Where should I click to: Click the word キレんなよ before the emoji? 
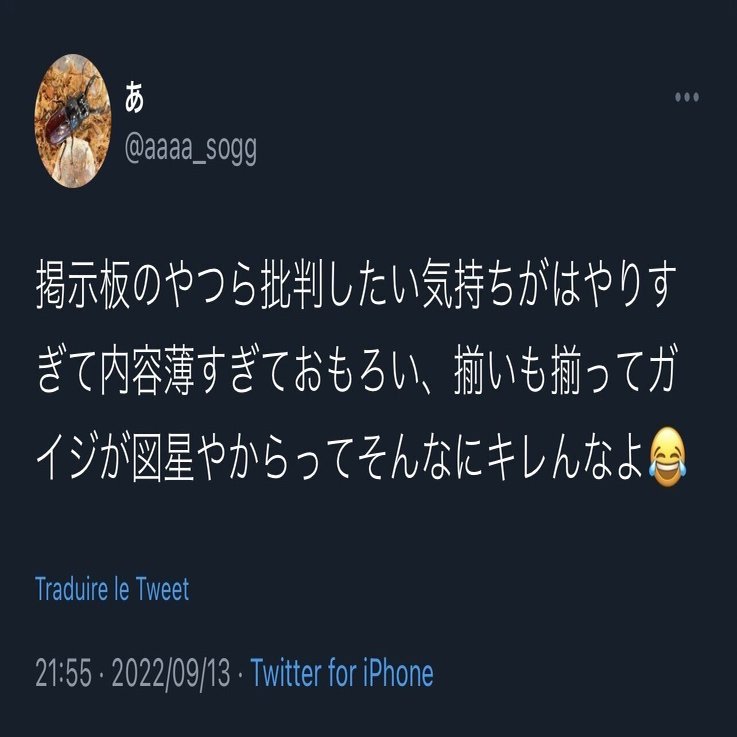click(565, 456)
